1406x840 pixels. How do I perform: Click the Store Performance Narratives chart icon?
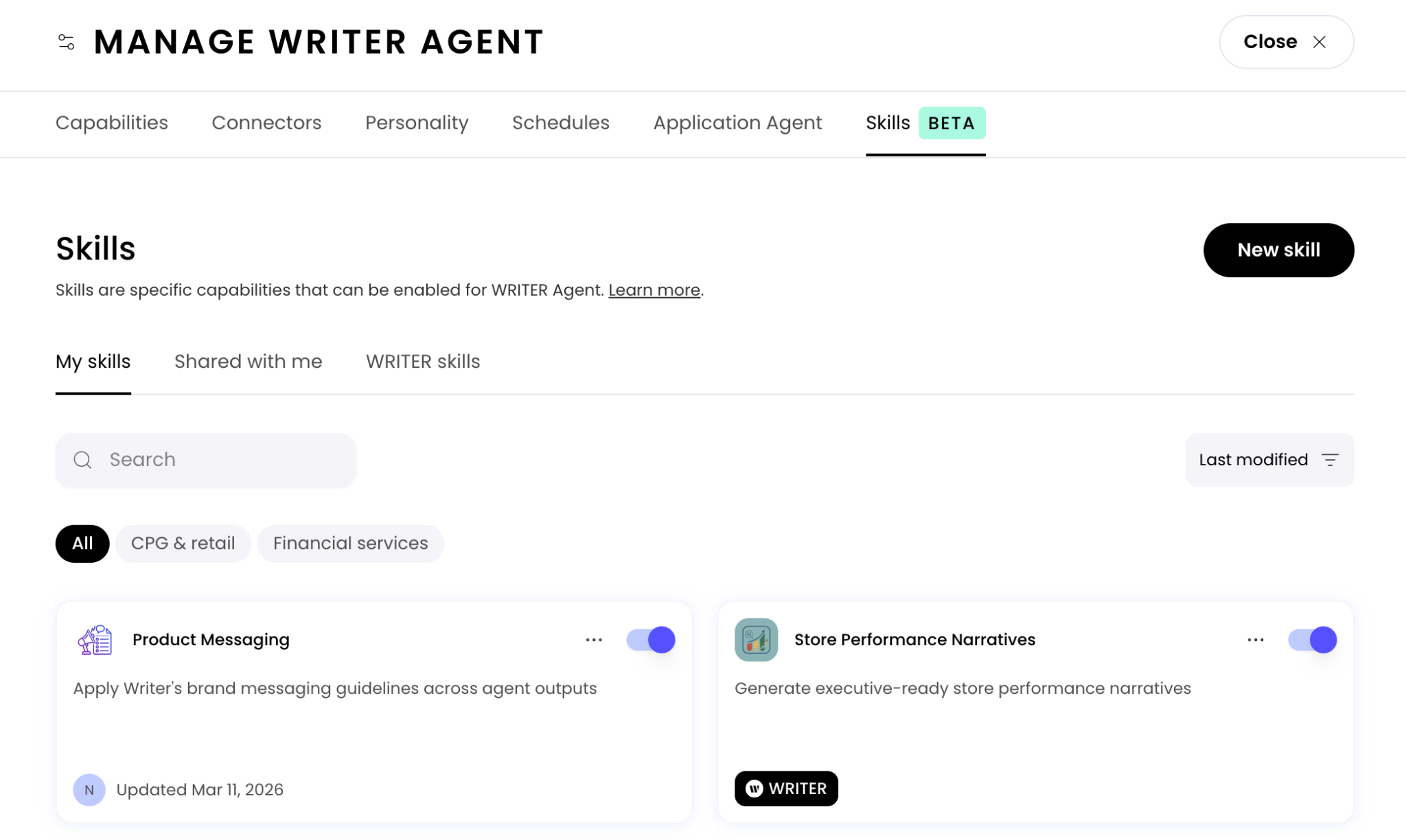tap(756, 640)
